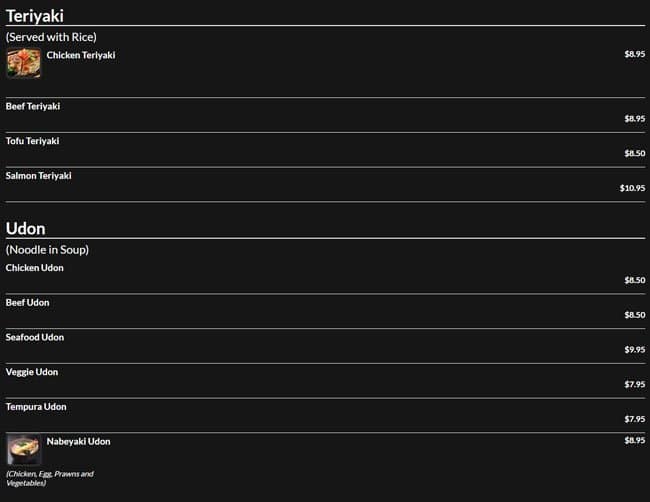650x502 pixels.
Task: Click the $10.95 Salmon Teriyaki price
Action: [632, 188]
